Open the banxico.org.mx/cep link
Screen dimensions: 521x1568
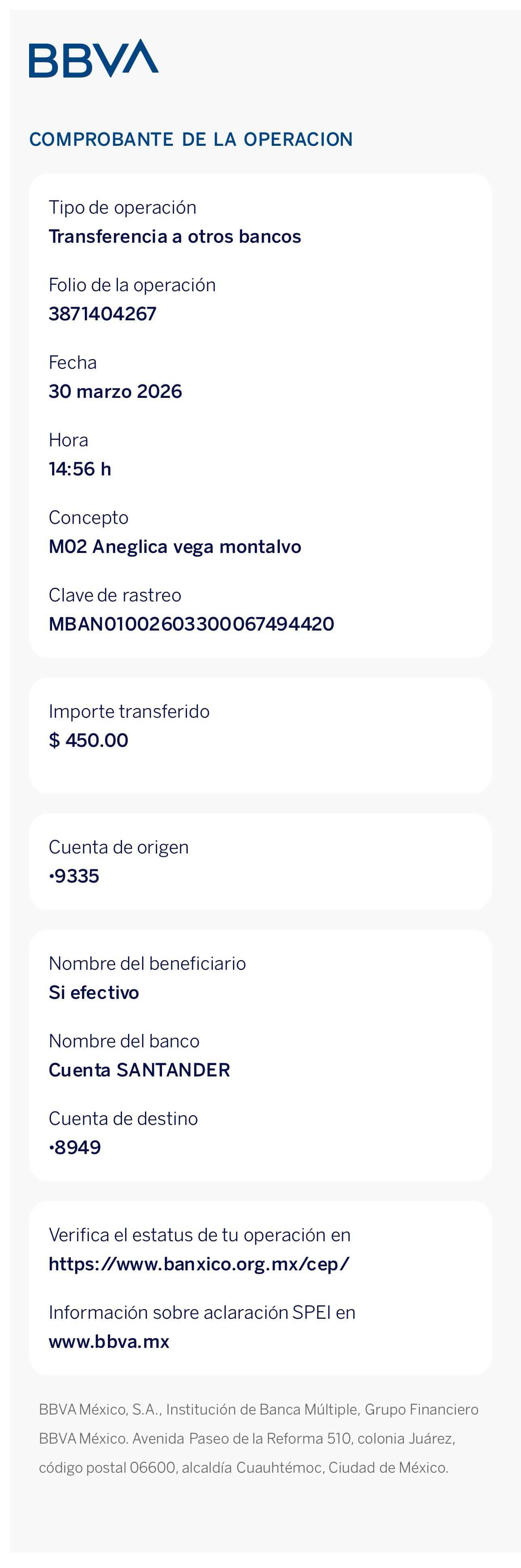click(x=199, y=1264)
